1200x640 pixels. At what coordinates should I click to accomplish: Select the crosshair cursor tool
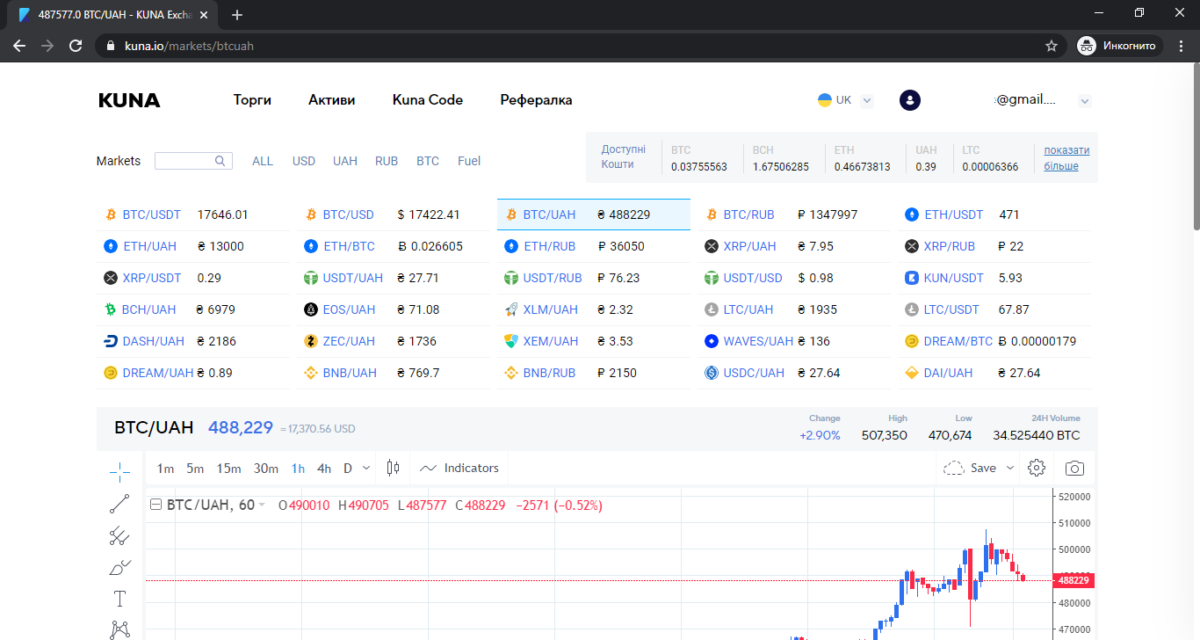pos(120,471)
